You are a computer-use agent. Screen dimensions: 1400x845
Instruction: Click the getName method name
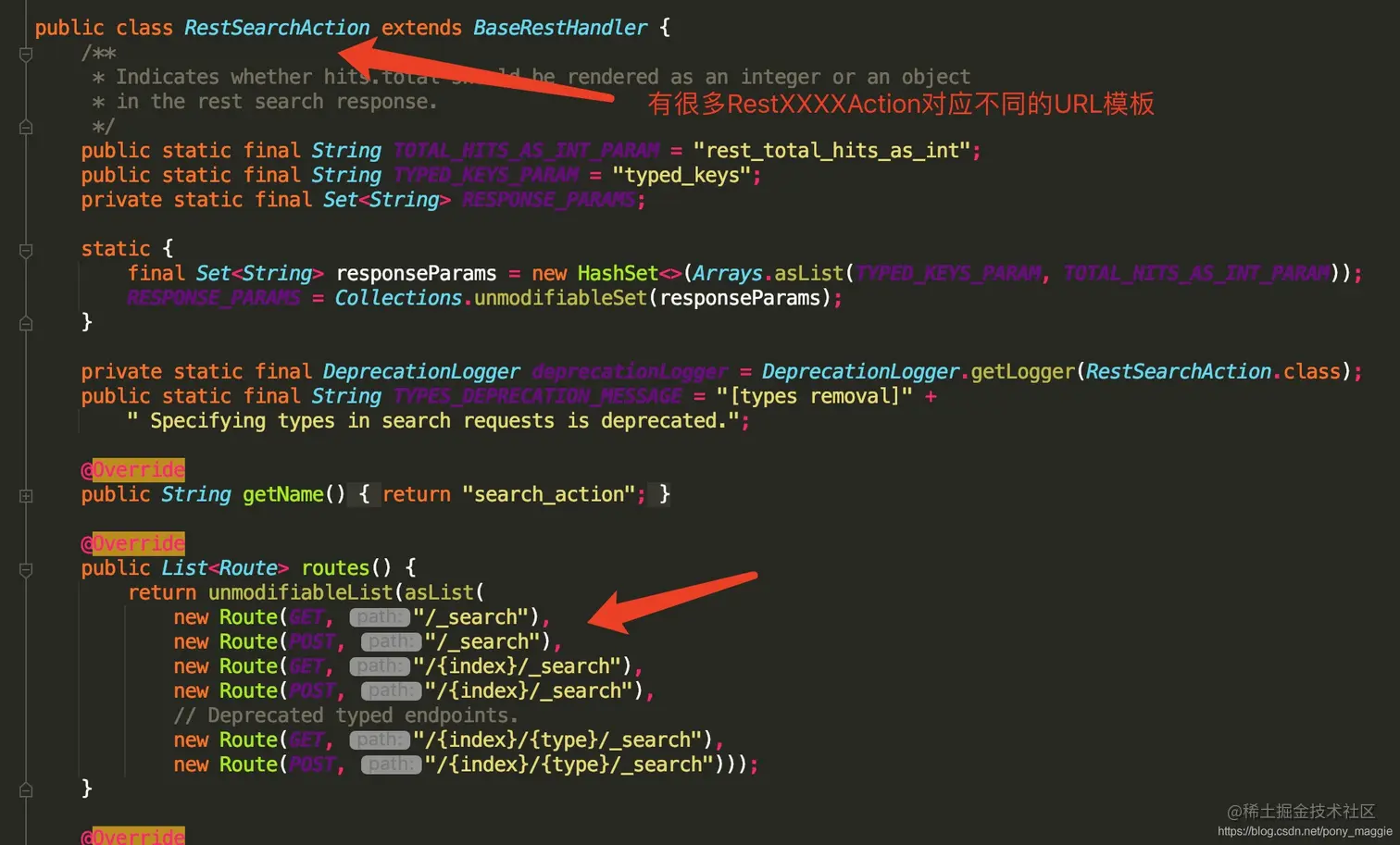282,494
